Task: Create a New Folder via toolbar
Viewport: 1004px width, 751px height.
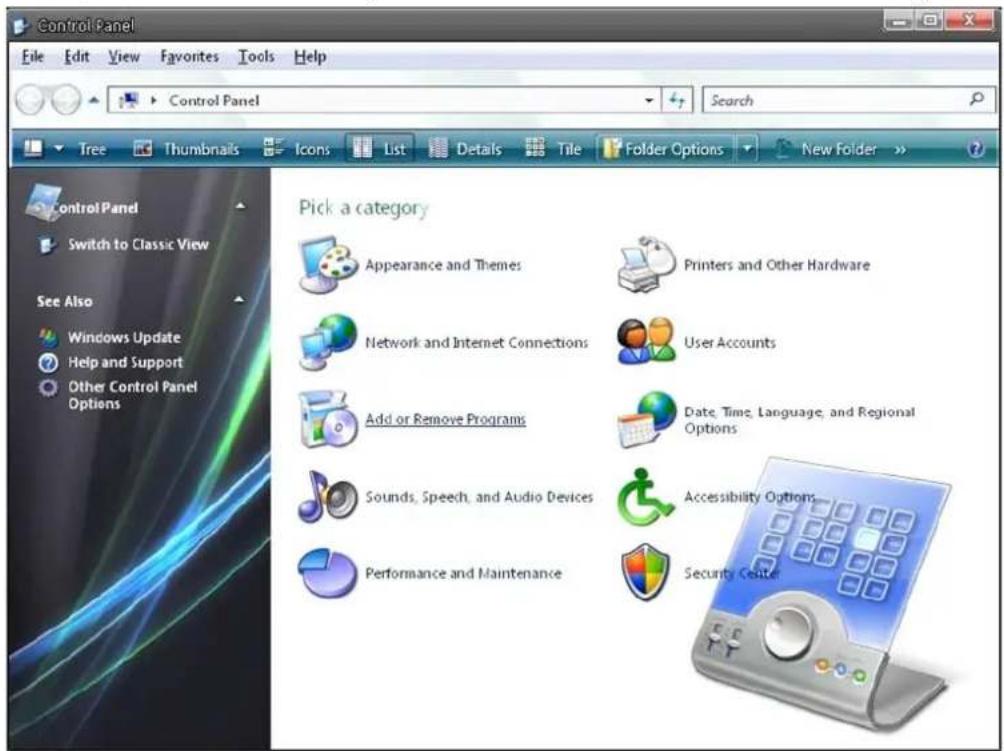Action: [x=825, y=149]
